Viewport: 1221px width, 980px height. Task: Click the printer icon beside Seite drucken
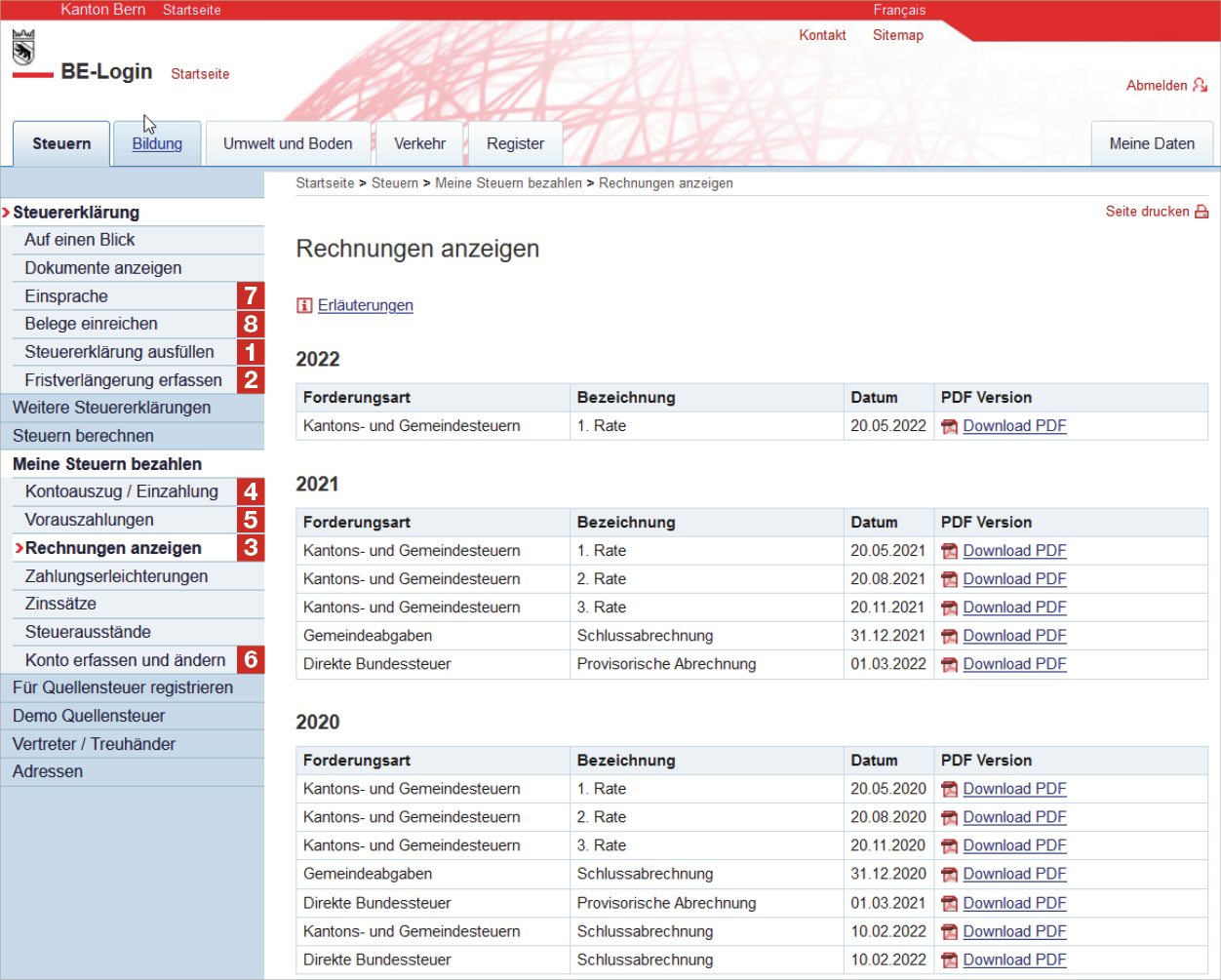(x=1201, y=212)
